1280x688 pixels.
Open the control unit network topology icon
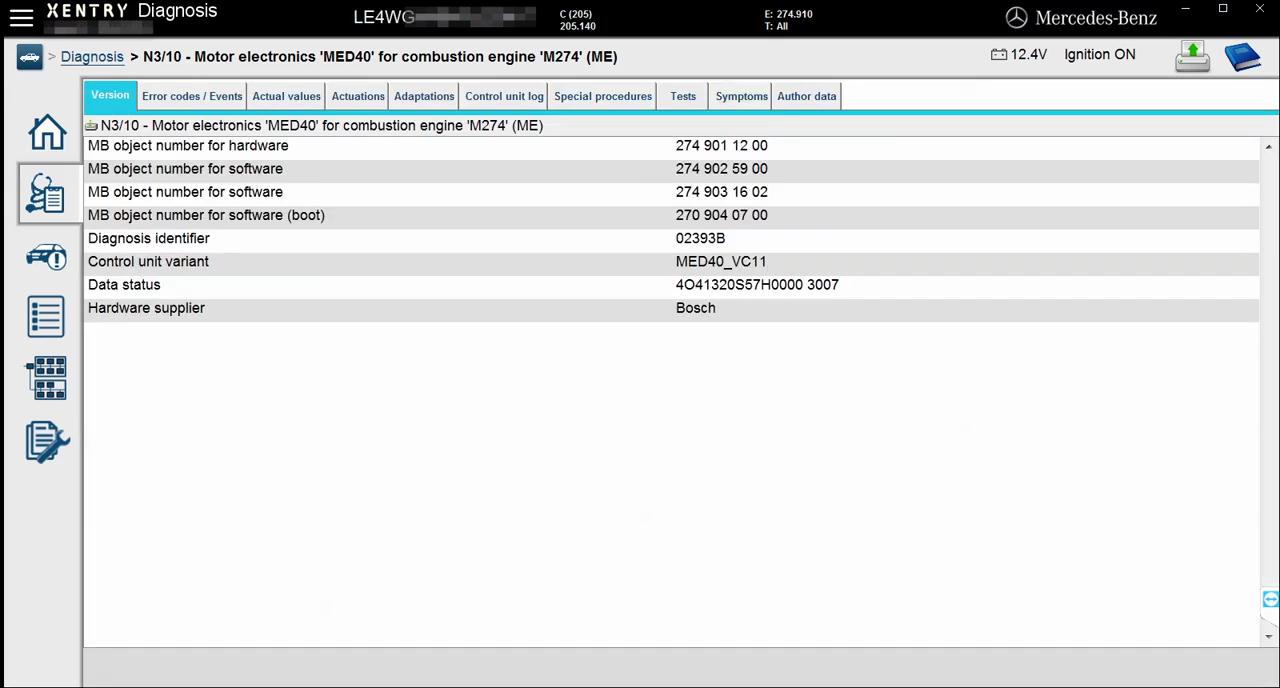(47, 378)
